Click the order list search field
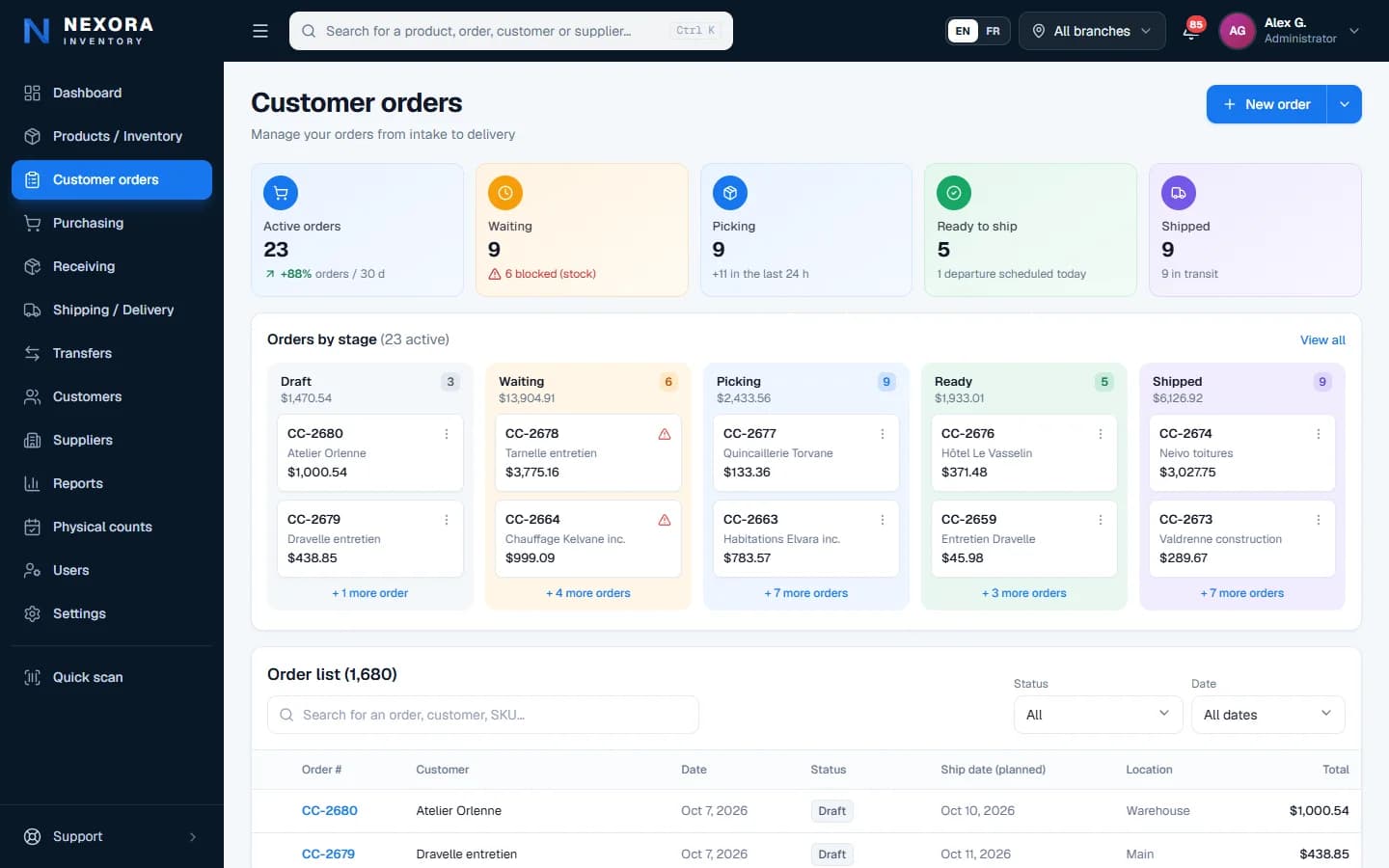The height and width of the screenshot is (868, 1389). coord(483,715)
